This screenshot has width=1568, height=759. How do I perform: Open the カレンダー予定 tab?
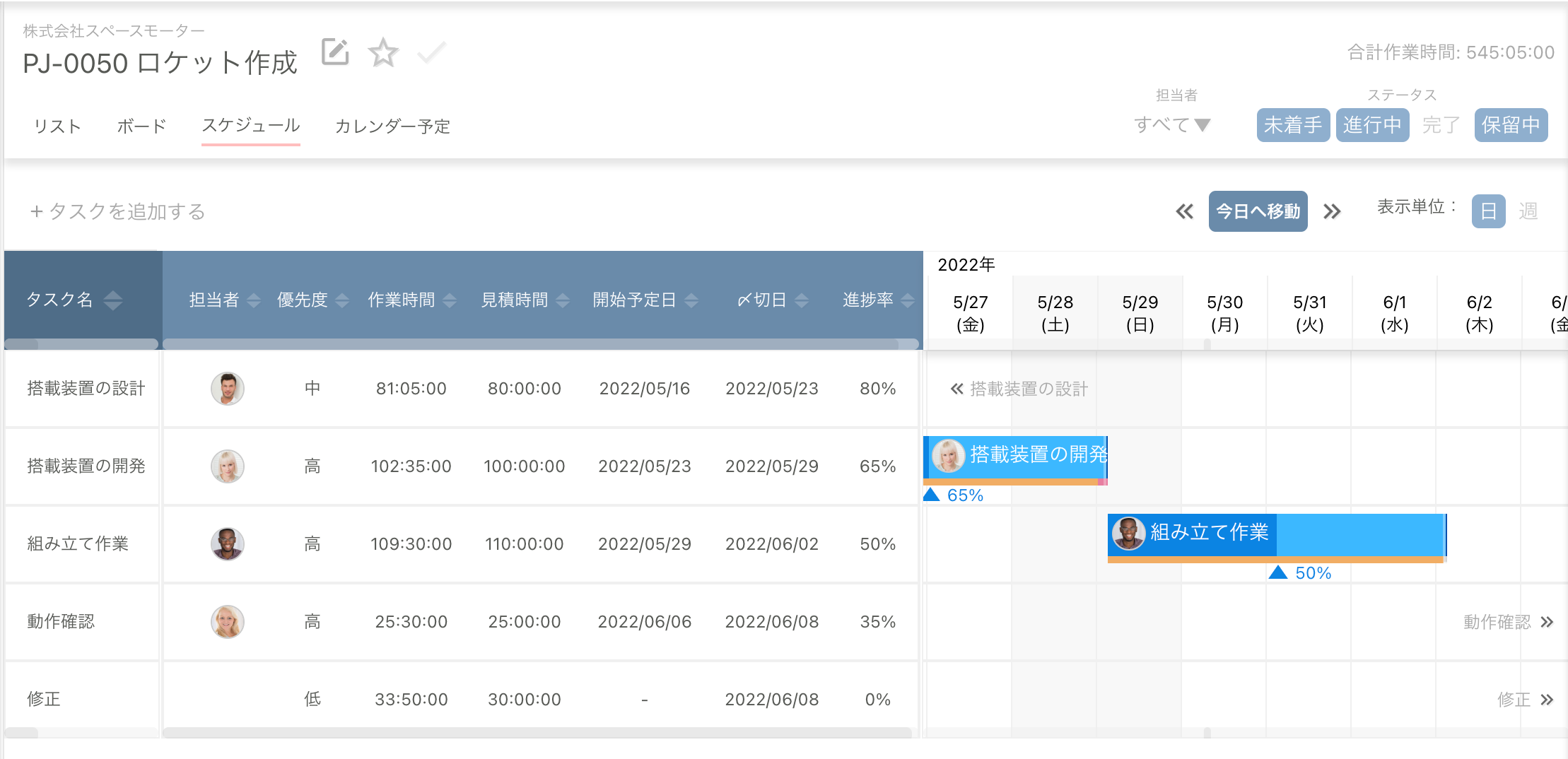tap(392, 126)
